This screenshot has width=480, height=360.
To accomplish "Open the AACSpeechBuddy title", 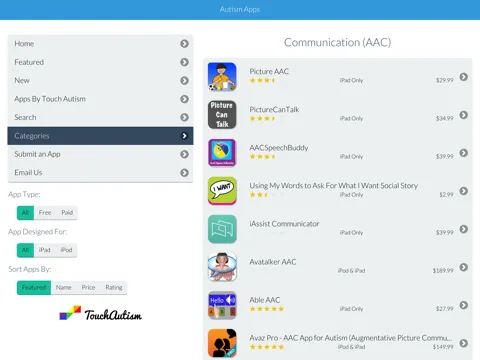I will click(x=279, y=148).
